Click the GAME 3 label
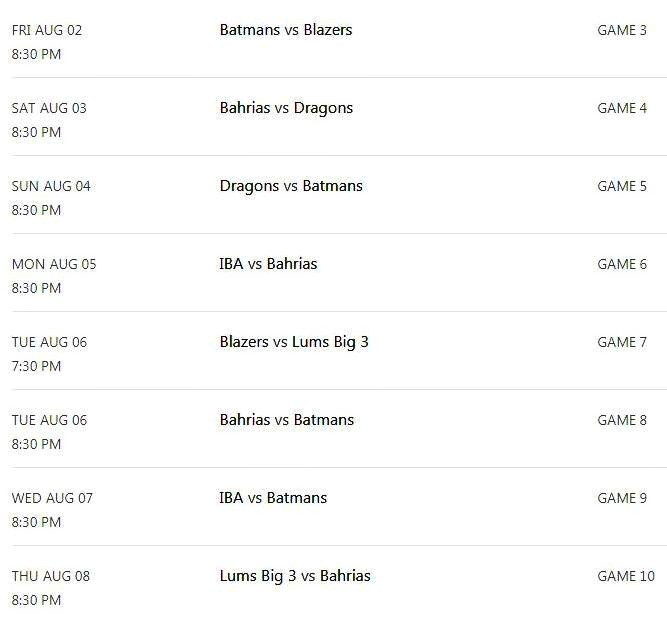This screenshot has width=667, height=619. pyautogui.click(x=622, y=30)
